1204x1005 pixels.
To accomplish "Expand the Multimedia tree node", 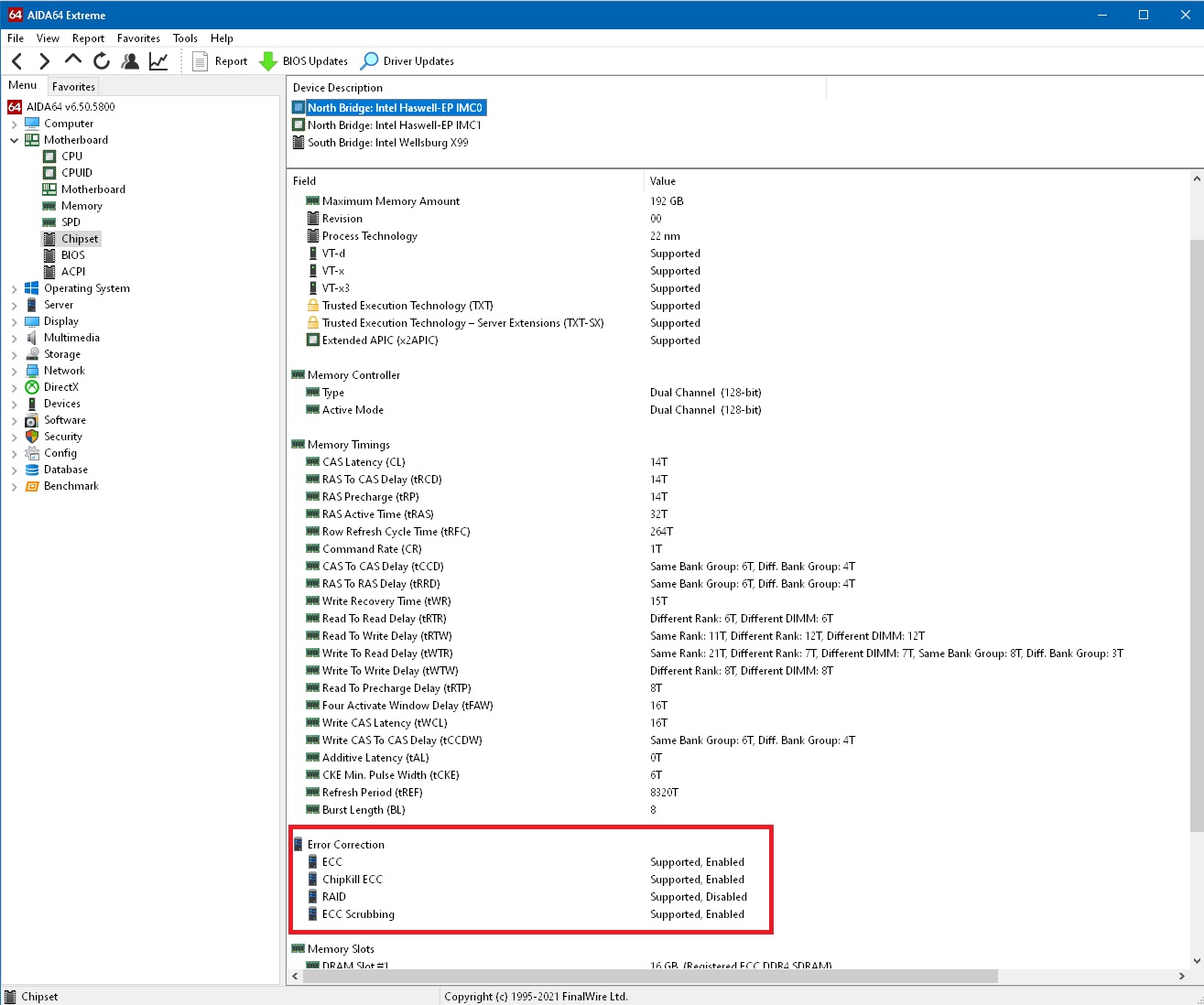I will pyautogui.click(x=14, y=338).
